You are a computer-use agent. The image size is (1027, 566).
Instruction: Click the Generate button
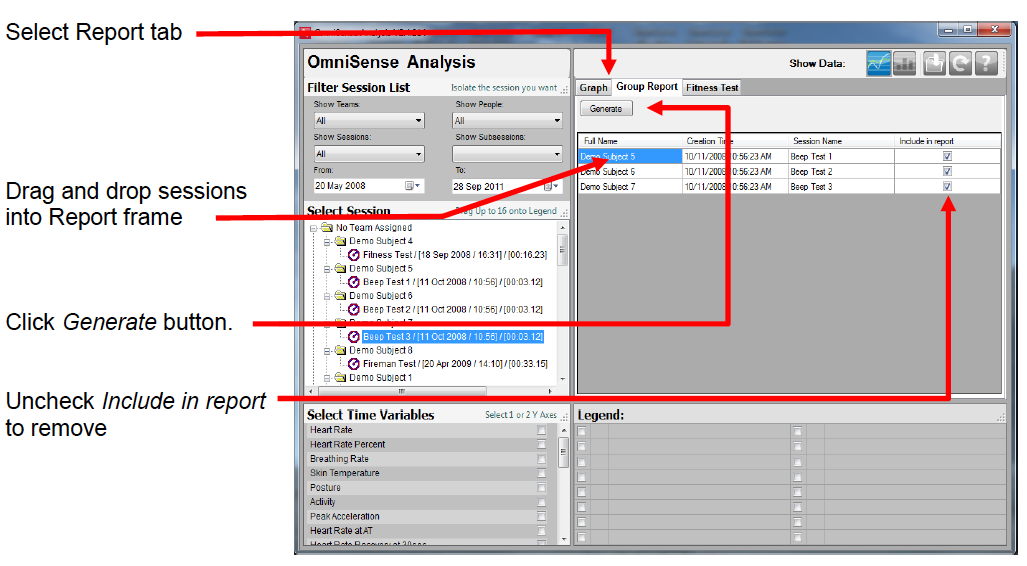(606, 109)
